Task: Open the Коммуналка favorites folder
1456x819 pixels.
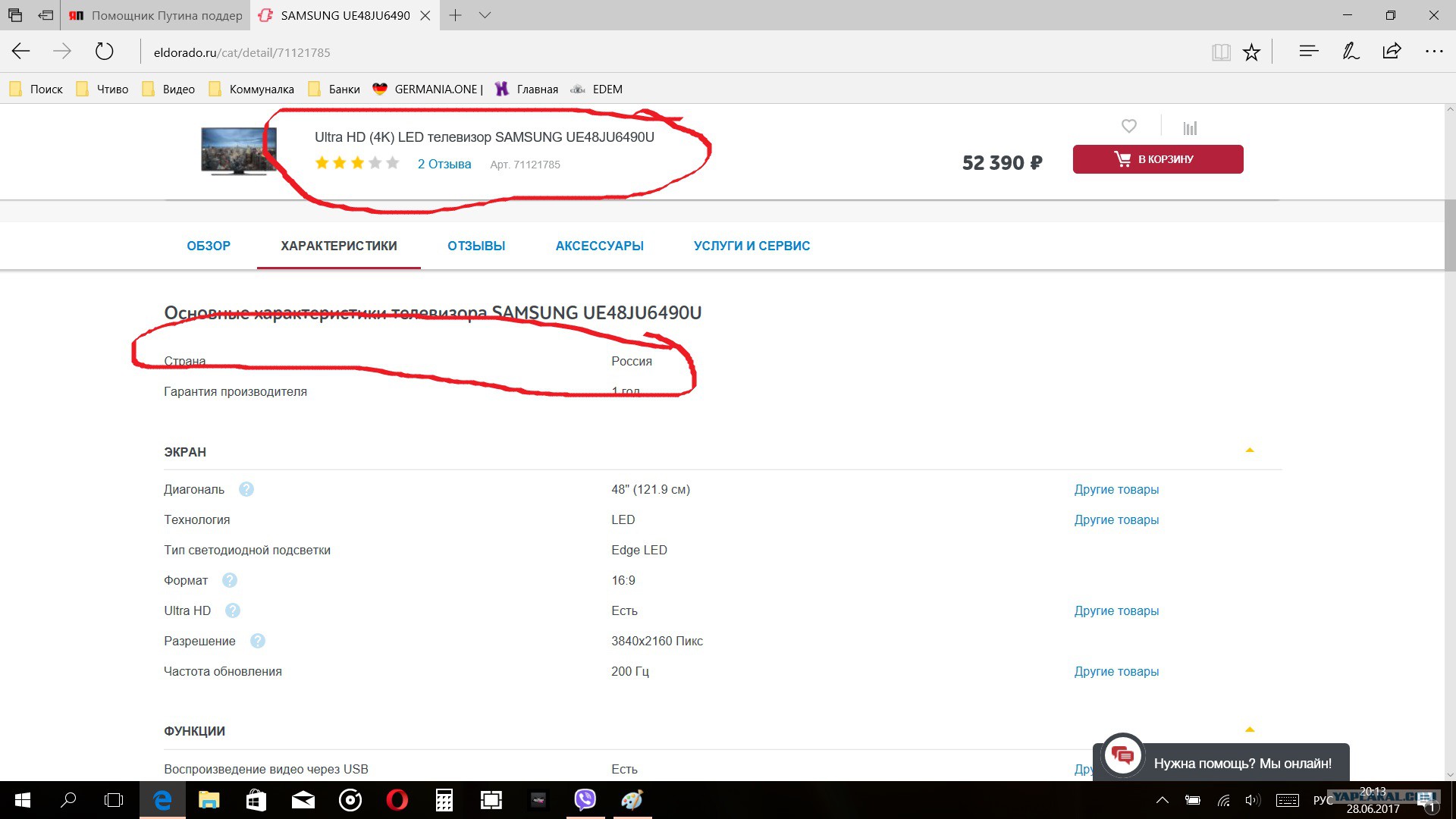Action: (x=252, y=89)
